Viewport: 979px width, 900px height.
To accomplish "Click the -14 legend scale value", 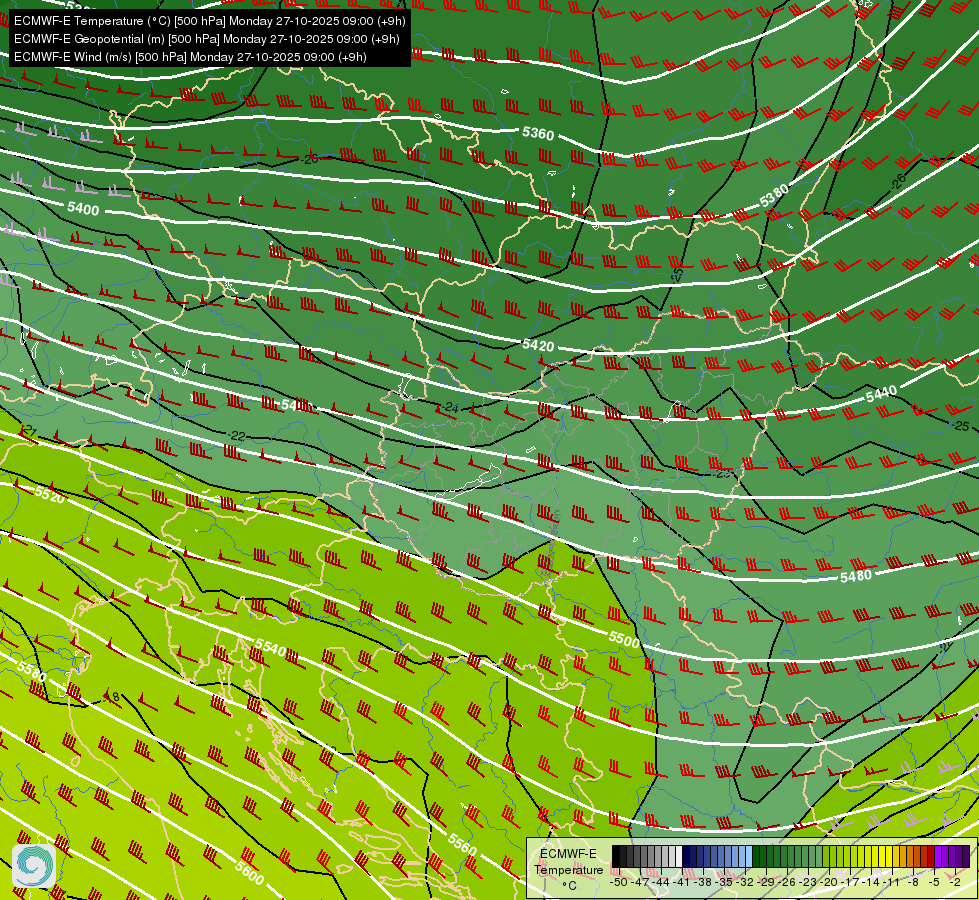I will 871,882.
